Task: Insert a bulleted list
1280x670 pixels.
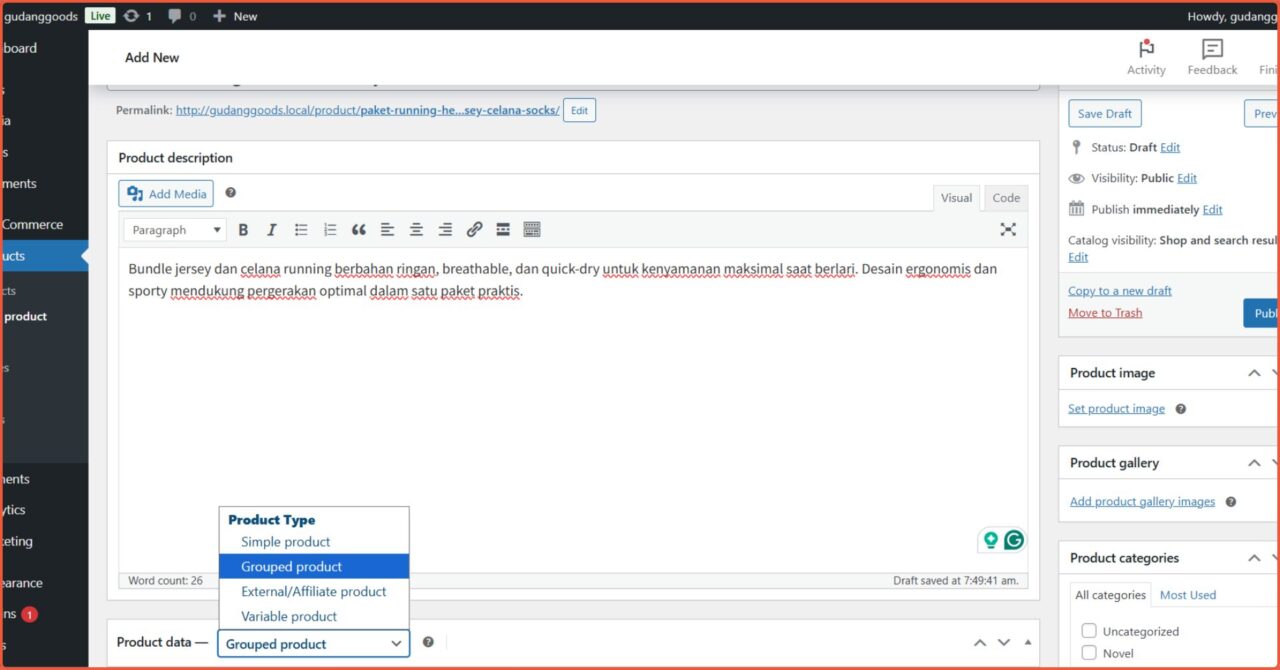Action: coord(300,229)
